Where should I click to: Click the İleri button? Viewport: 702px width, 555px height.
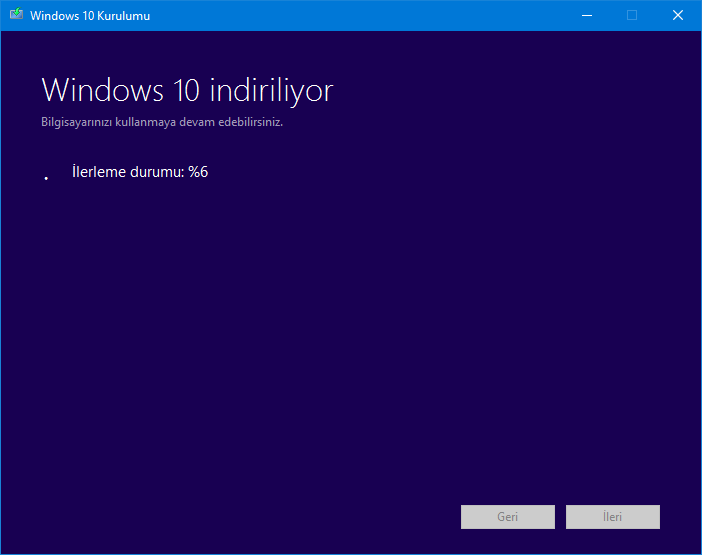click(612, 517)
